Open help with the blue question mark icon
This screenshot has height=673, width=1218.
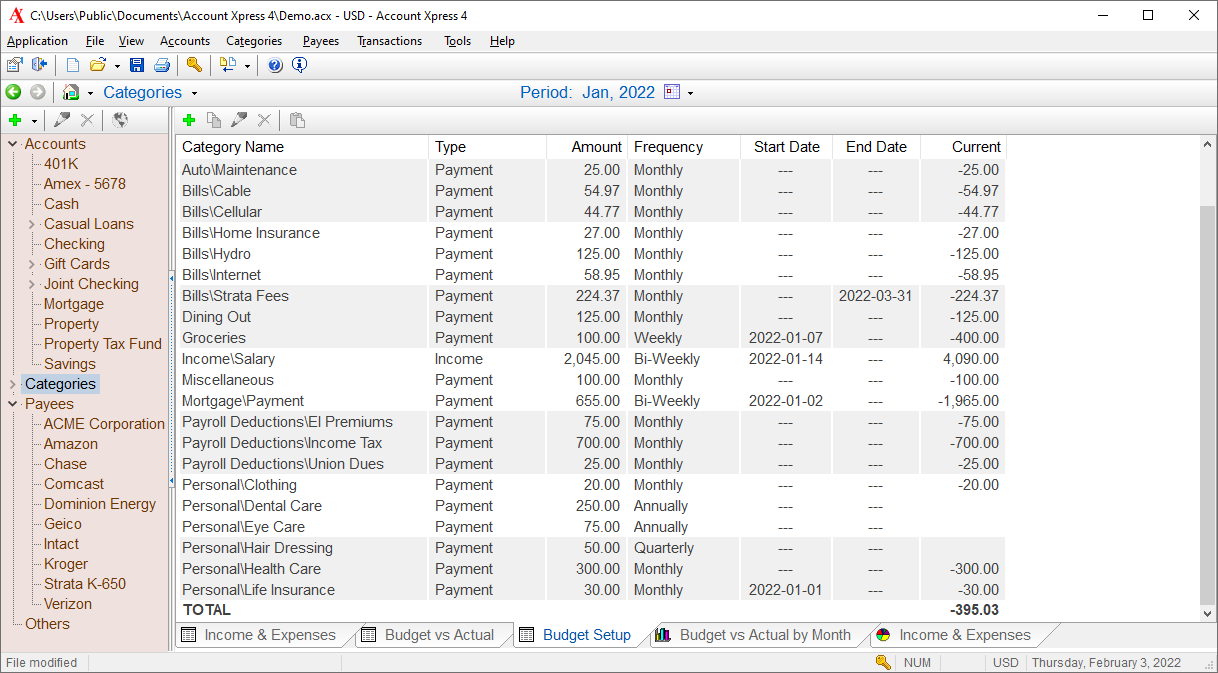point(275,65)
